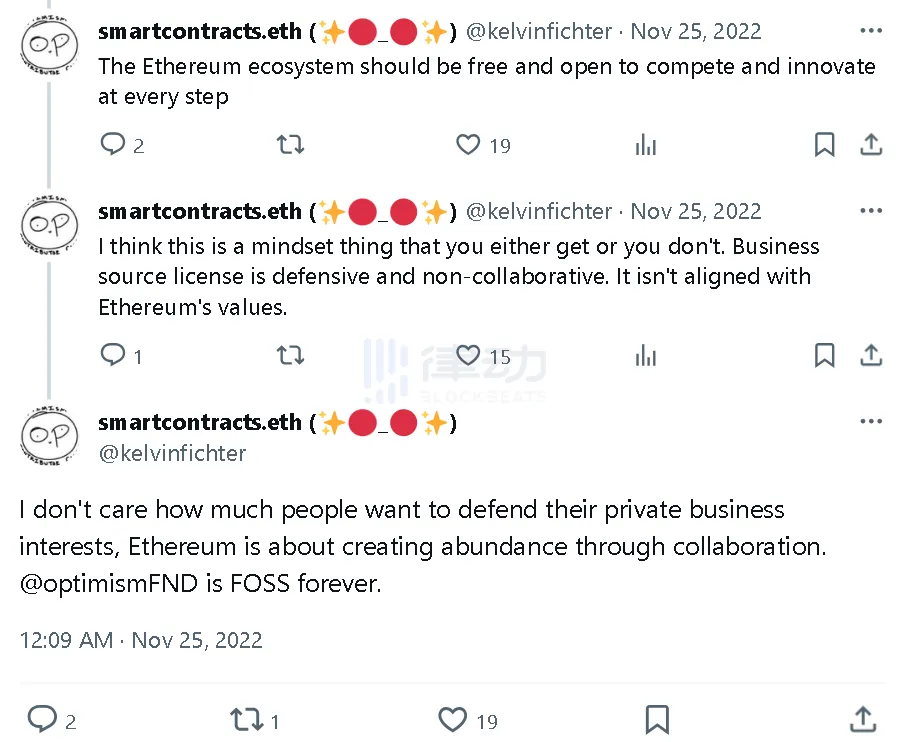This screenshot has height=742, width=910.
Task: Retweet the 'mindset thing' tweet
Action: [290, 355]
